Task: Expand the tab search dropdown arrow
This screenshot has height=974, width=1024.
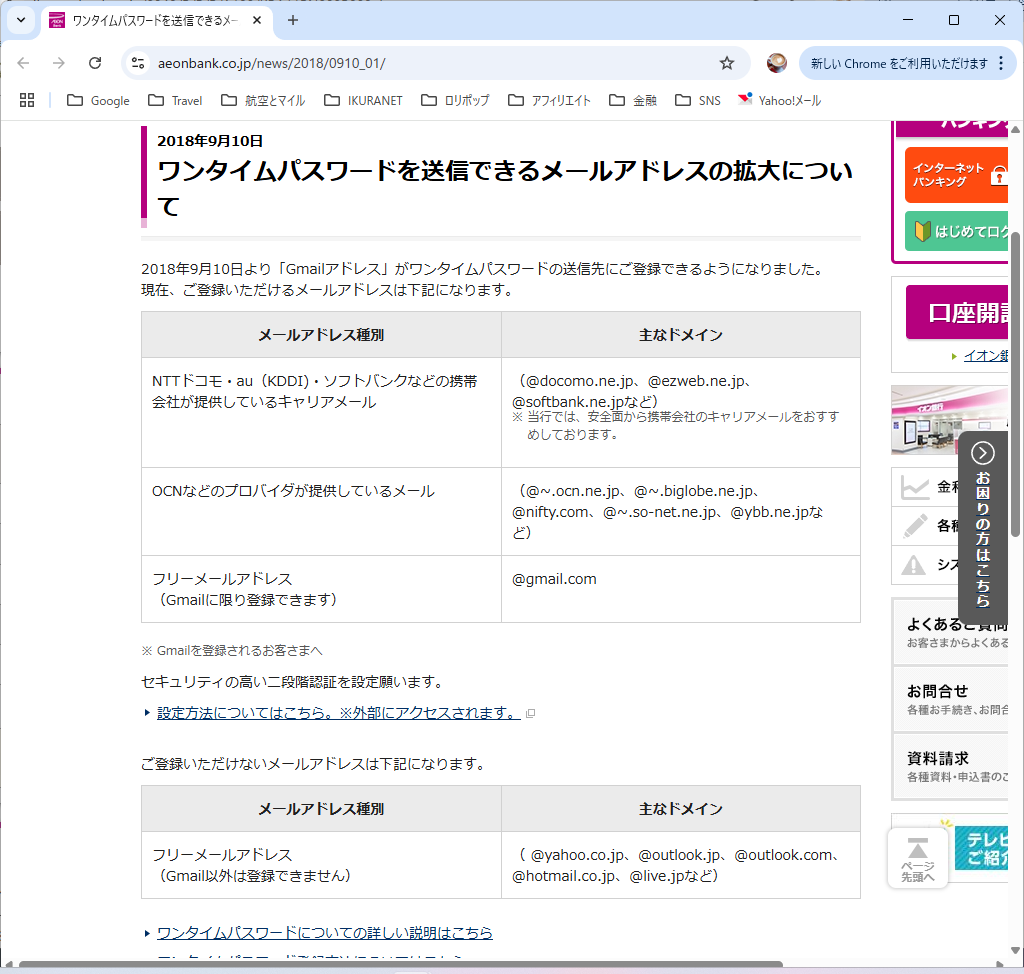Action: pos(20,20)
